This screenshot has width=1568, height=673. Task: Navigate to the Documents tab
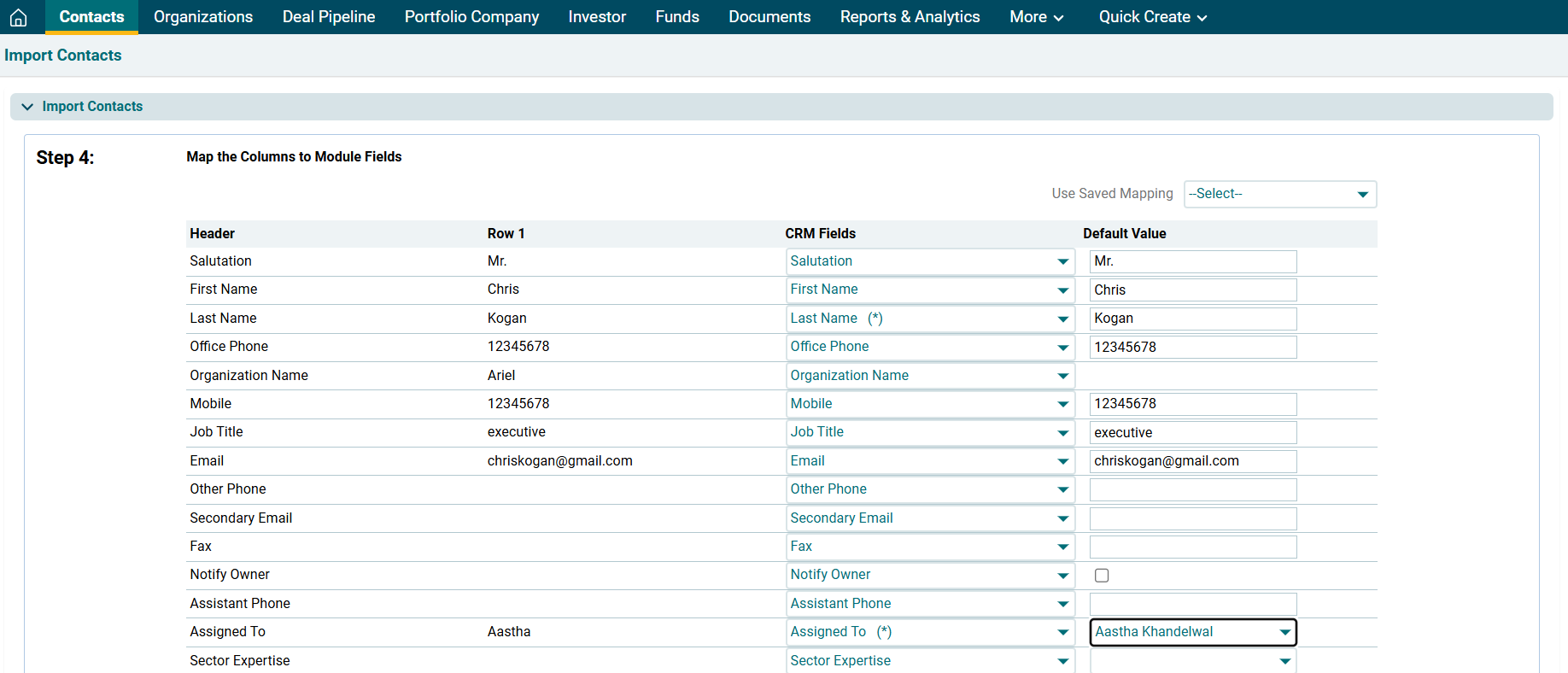click(x=769, y=17)
